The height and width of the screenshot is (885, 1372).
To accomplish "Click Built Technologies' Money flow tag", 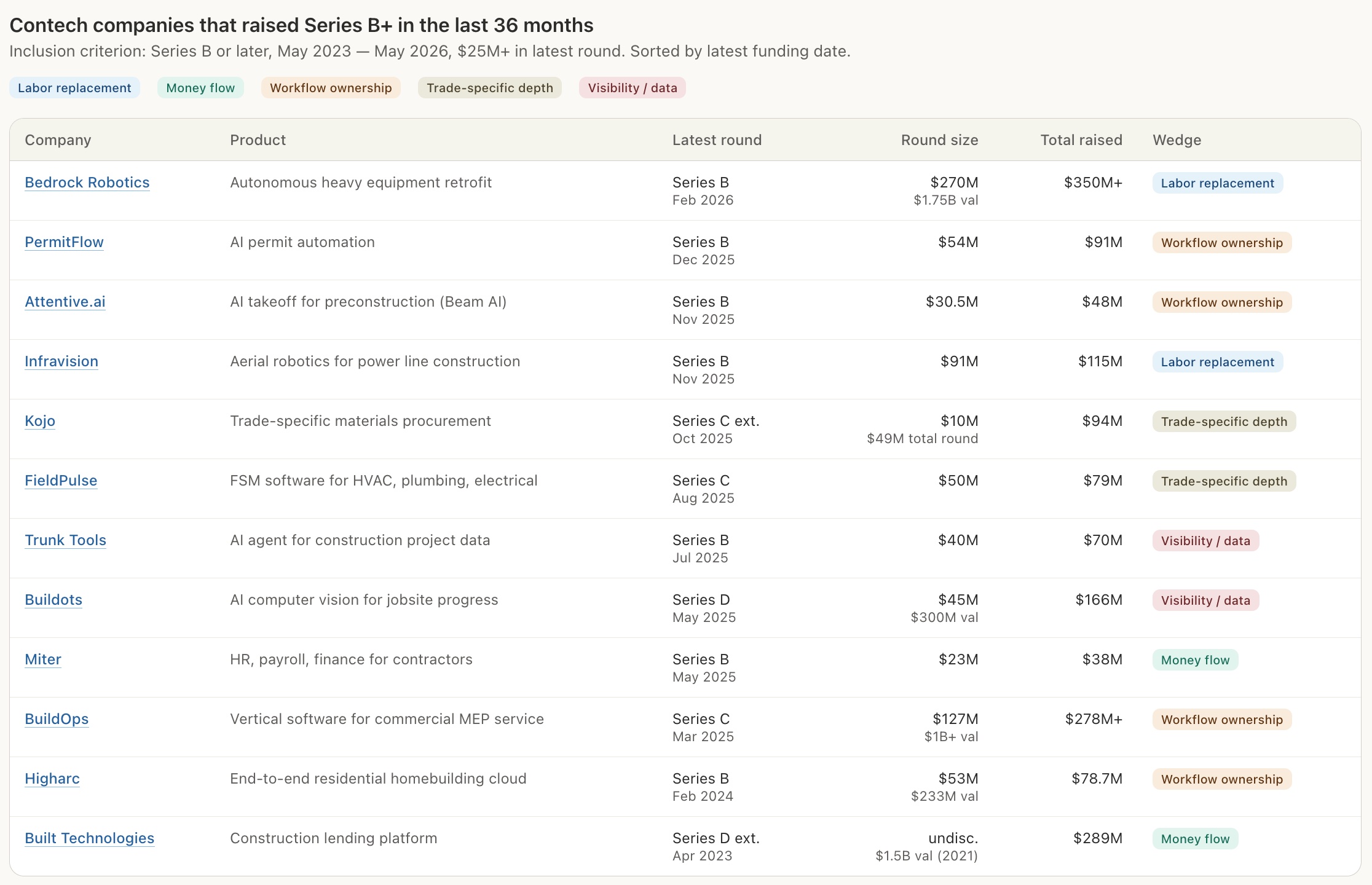I will (x=1195, y=839).
